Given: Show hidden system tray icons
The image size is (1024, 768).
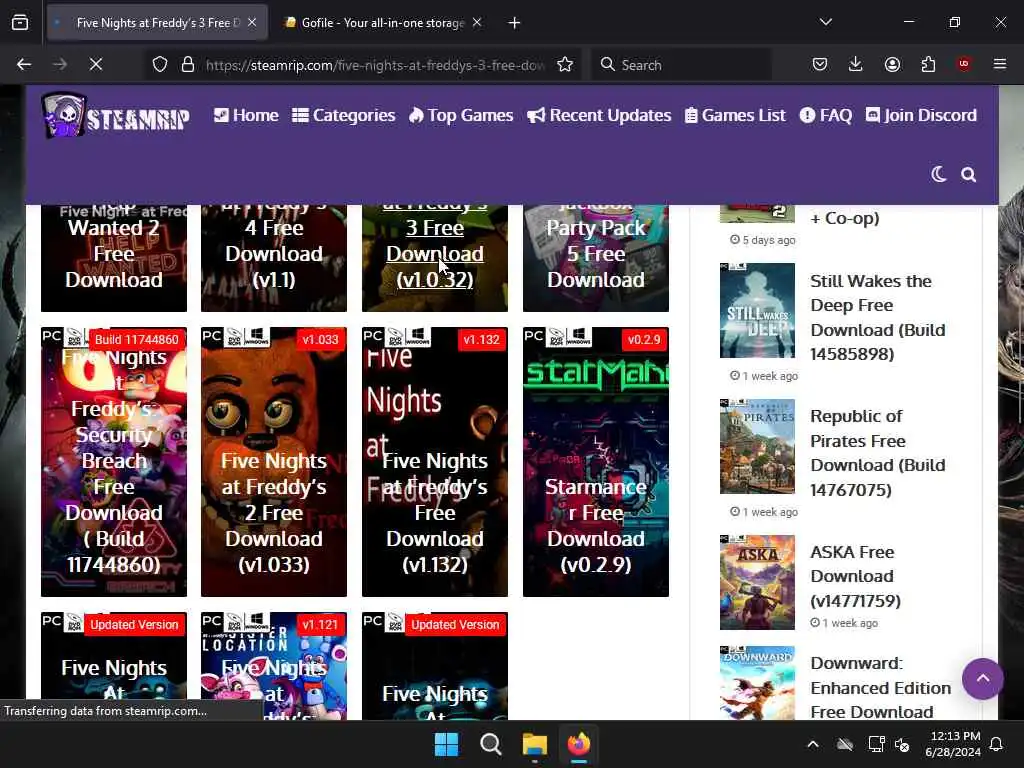Looking at the screenshot, I should point(813,744).
